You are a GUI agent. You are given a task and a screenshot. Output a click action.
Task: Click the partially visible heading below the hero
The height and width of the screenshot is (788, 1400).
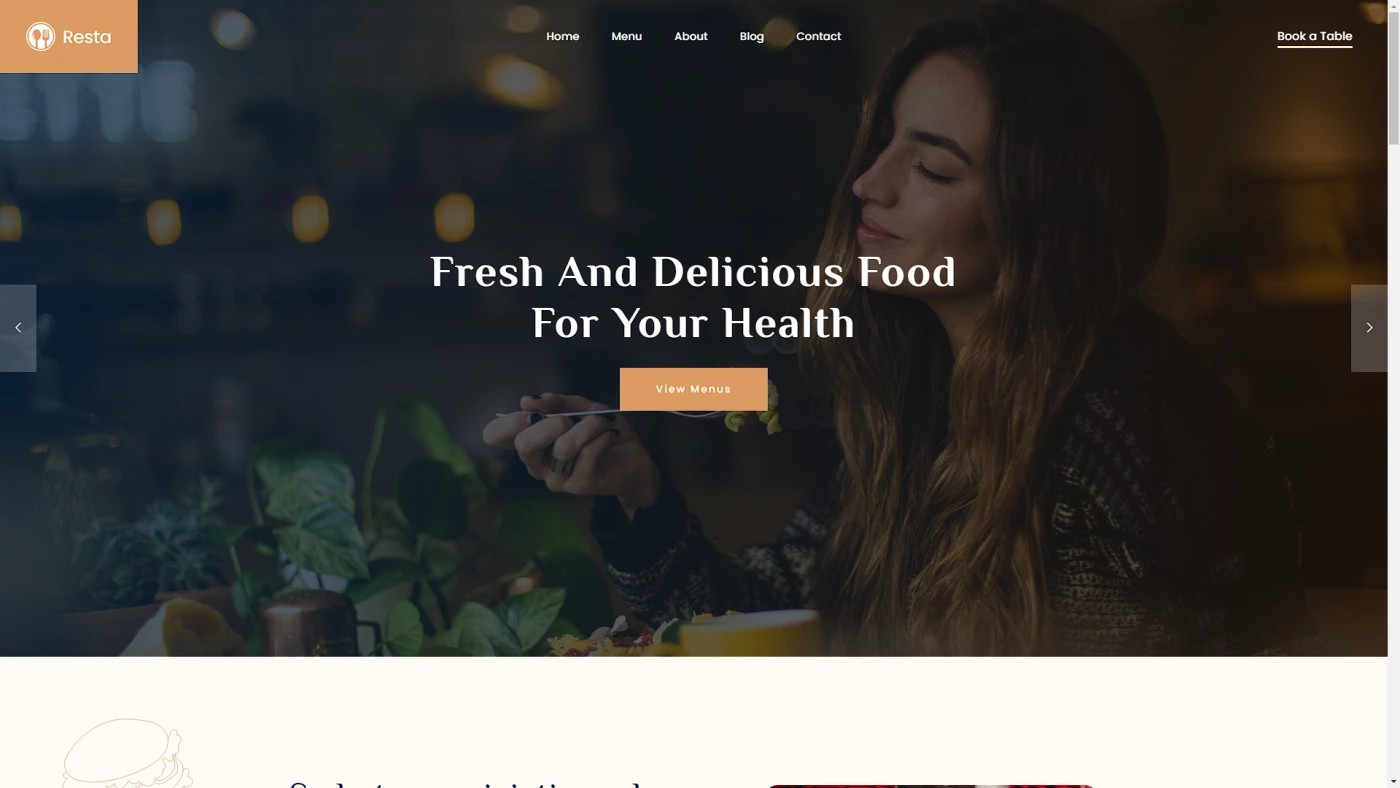click(x=466, y=784)
